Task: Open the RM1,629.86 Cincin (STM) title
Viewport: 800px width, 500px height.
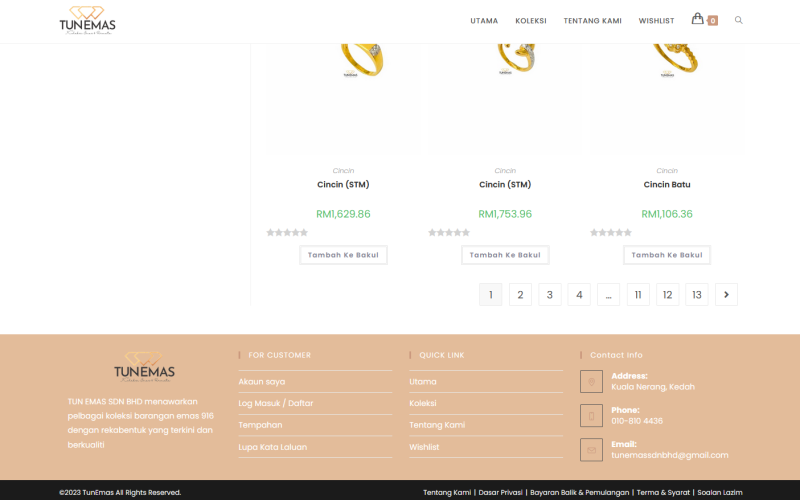Action: [x=343, y=185]
